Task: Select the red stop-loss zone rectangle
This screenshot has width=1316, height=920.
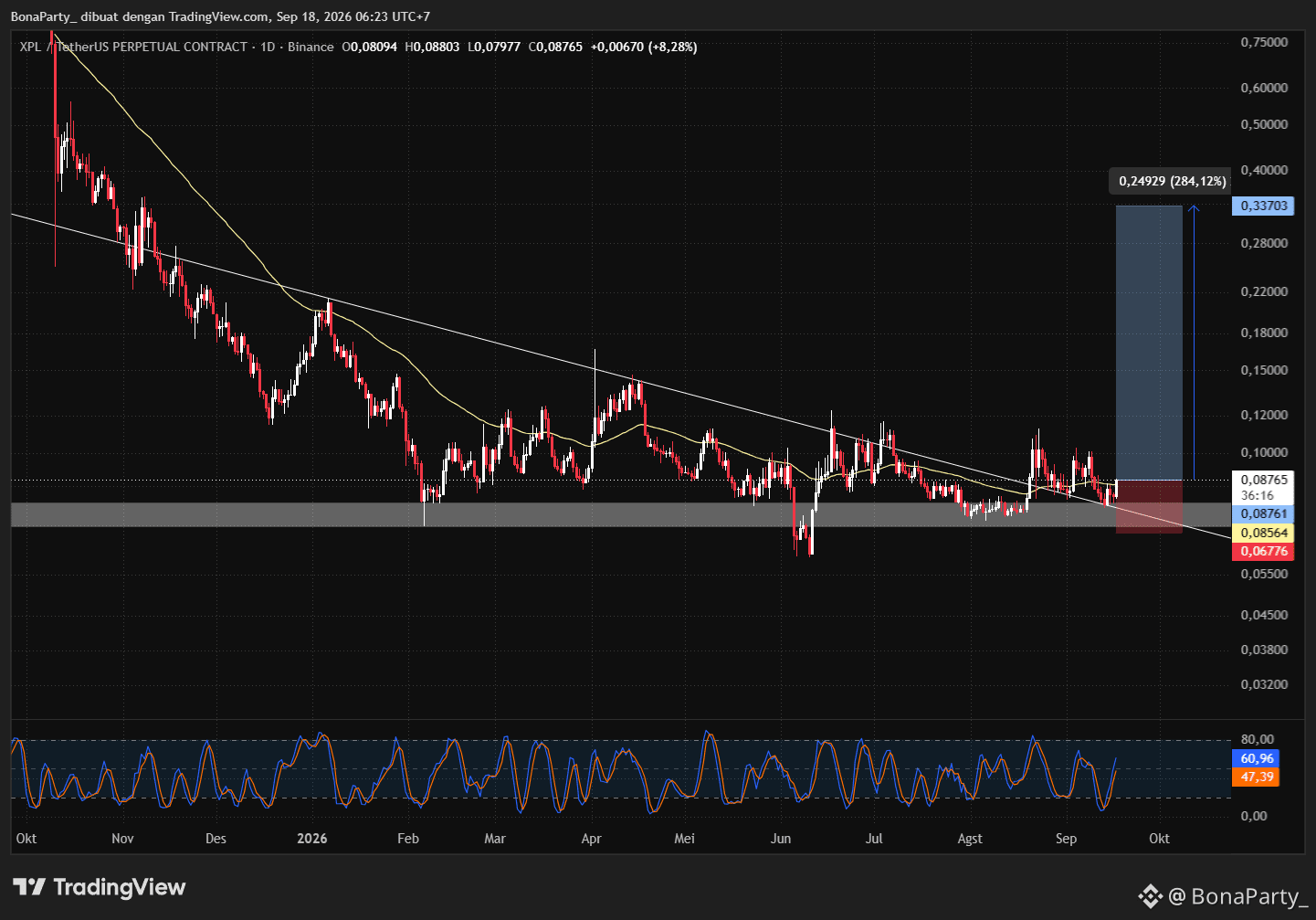Action: coord(1149,506)
